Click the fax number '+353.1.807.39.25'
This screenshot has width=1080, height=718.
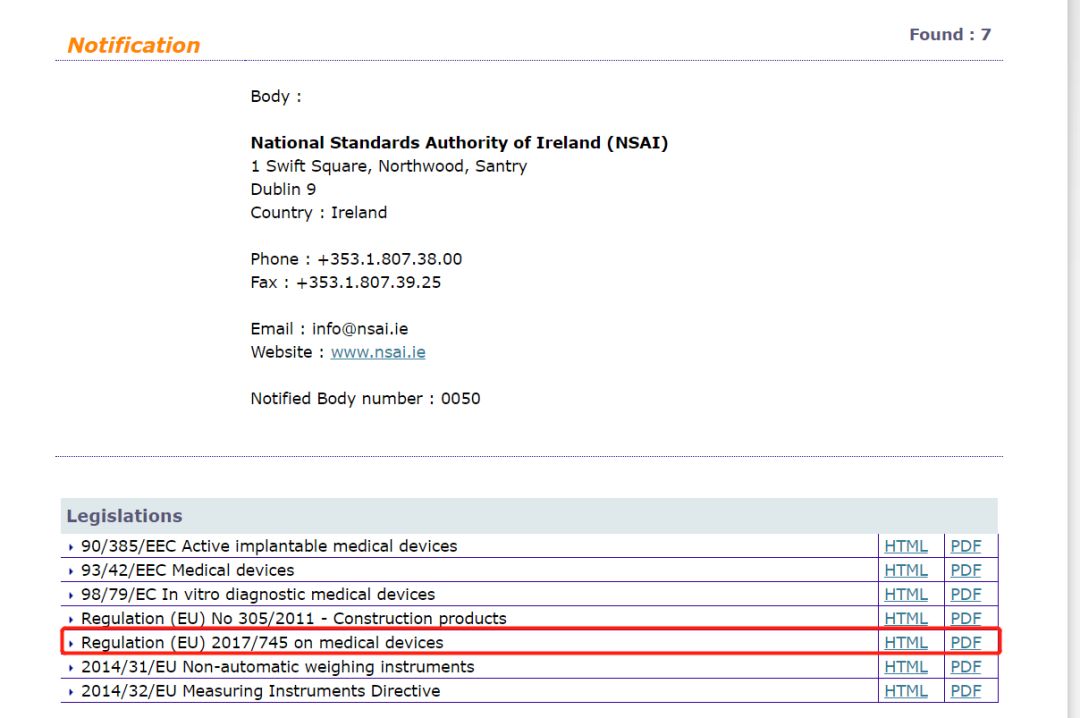tap(368, 283)
